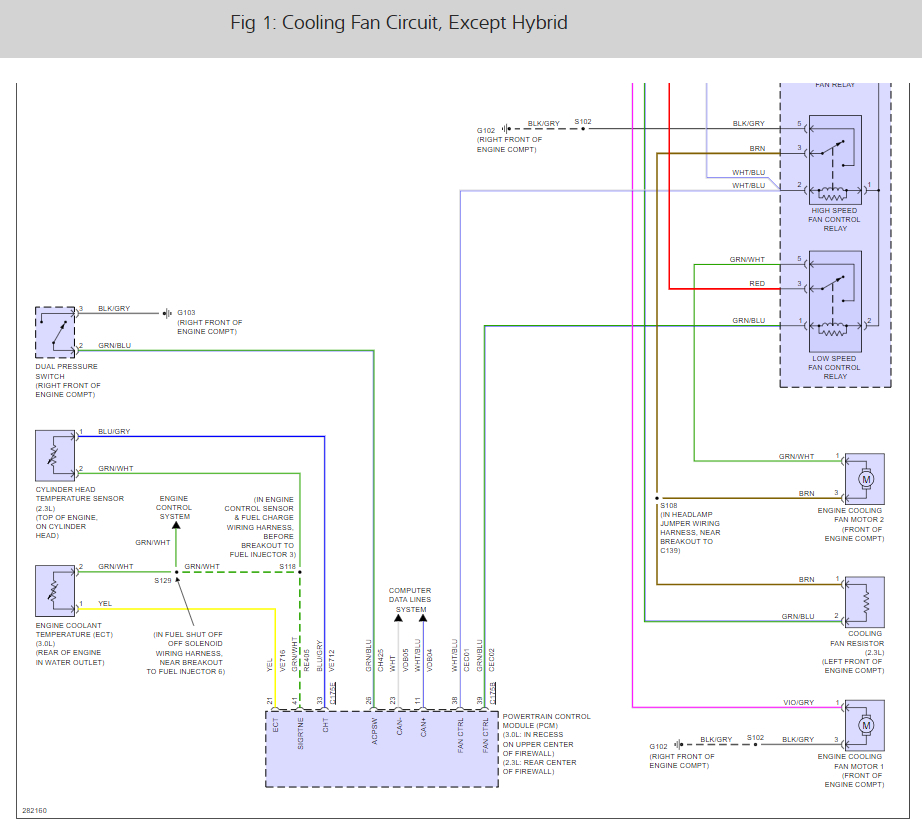922x835 pixels.
Task: Click the 'CAN+' pin label inside the PCM
Action: click(x=424, y=727)
